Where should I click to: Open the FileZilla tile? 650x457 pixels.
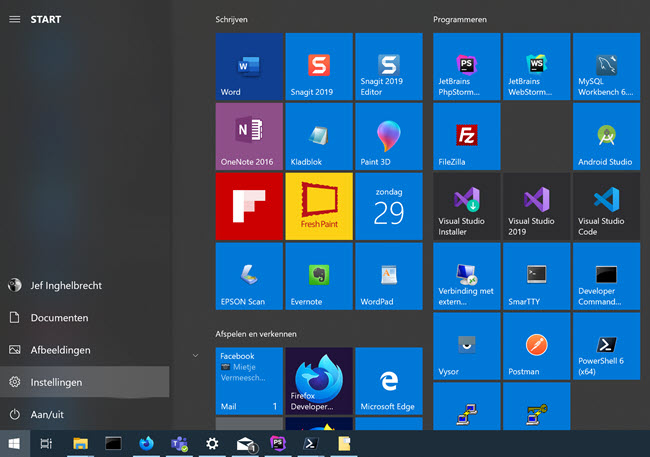coord(467,136)
